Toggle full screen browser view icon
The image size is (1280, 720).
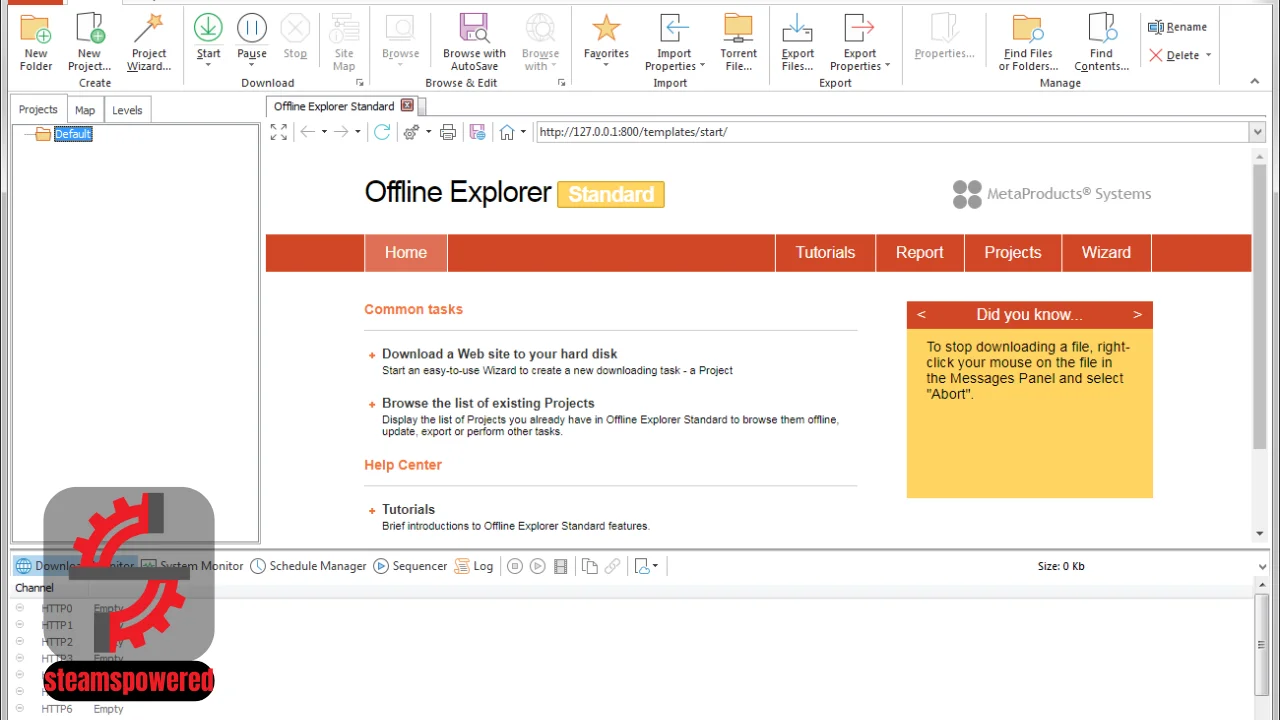click(x=279, y=132)
